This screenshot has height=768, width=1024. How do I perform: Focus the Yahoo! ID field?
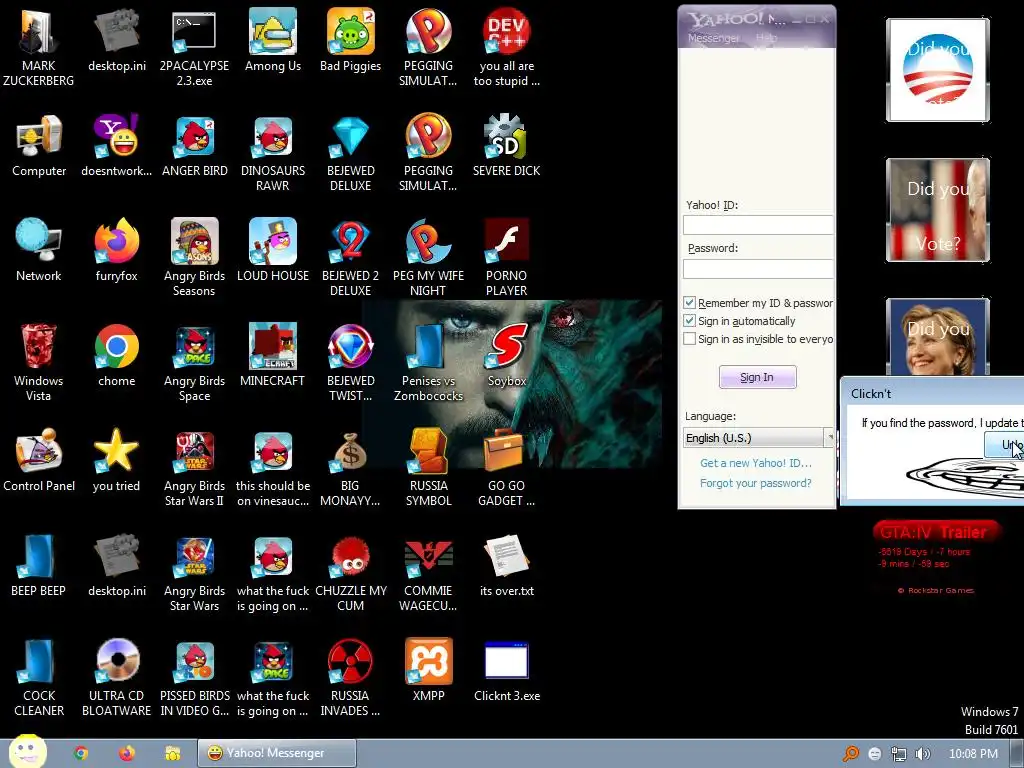[x=758, y=225]
